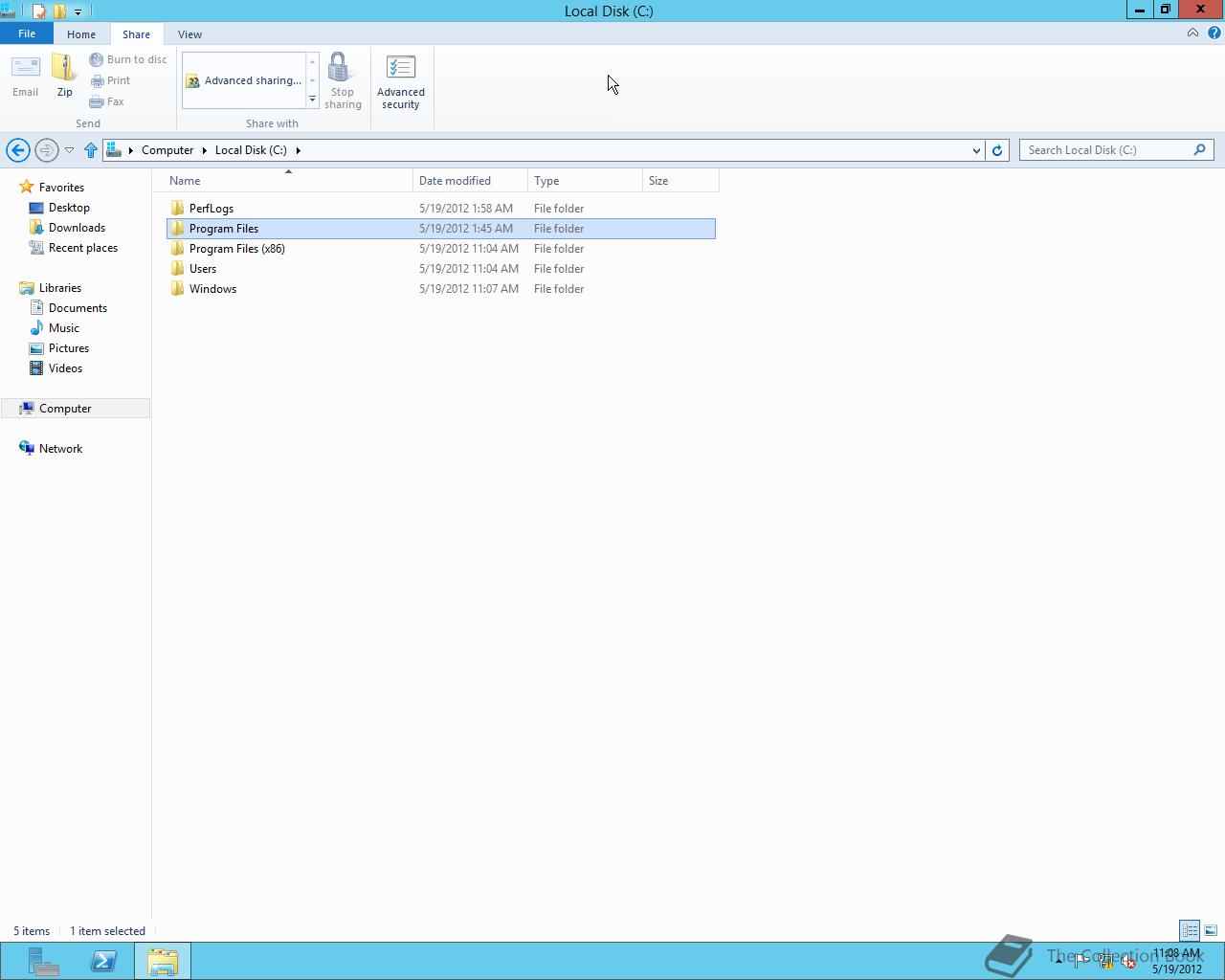This screenshot has width=1225, height=980.
Task: Open Advanced security settings
Action: [x=400, y=81]
